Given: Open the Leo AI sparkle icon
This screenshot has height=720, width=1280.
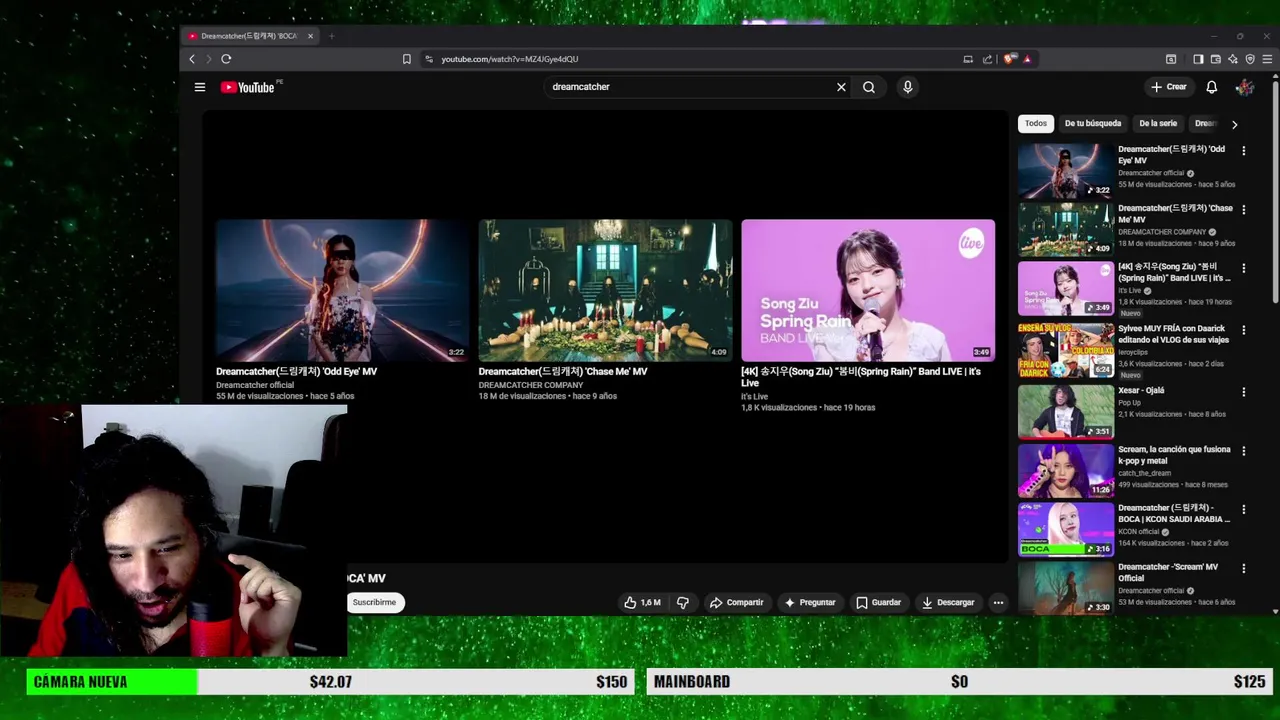Looking at the screenshot, I should tap(1233, 59).
